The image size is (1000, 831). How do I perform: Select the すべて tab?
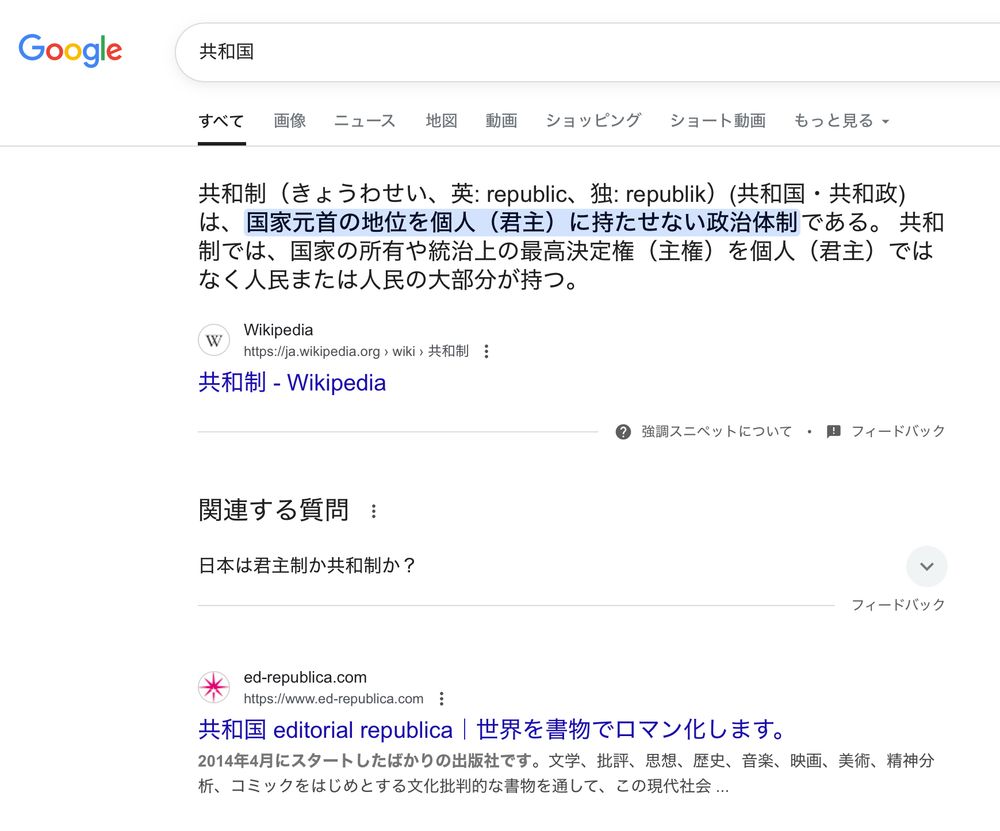[x=221, y=121]
